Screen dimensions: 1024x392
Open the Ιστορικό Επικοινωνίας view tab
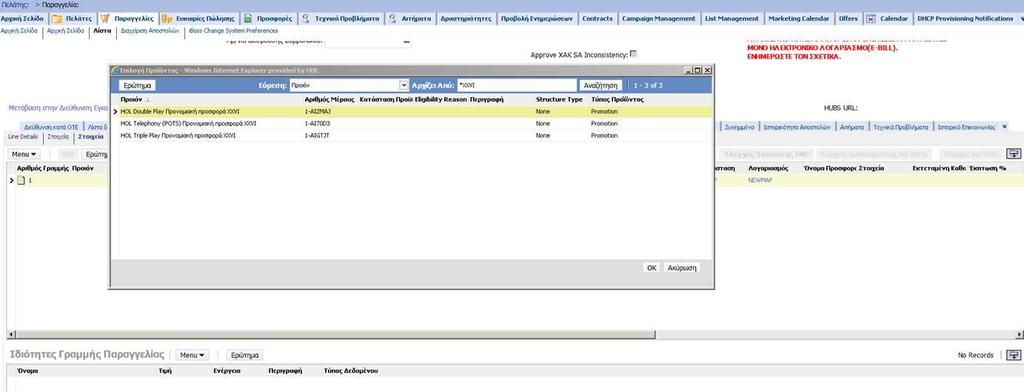[966, 127]
